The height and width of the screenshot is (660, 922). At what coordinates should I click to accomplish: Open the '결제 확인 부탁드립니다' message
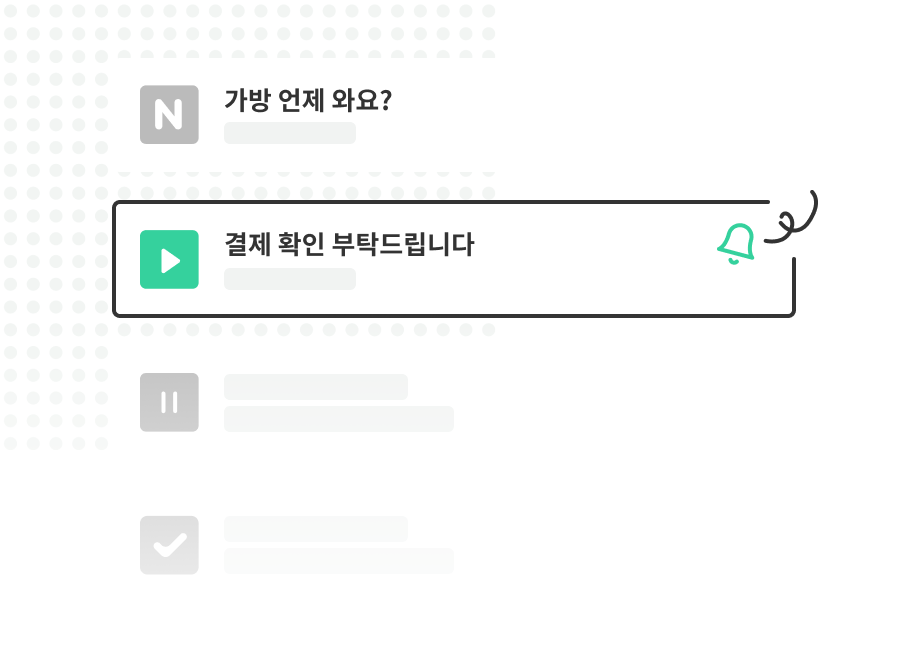tap(349, 244)
